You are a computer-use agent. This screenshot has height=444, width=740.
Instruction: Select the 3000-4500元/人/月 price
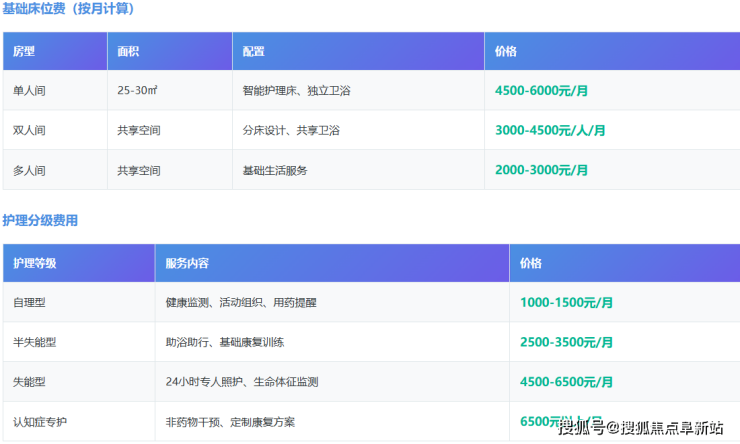(550, 130)
